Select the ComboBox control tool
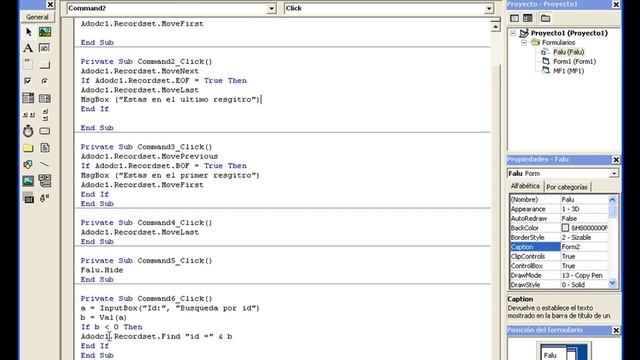Viewport: 640px width, 360px height. 28,98
